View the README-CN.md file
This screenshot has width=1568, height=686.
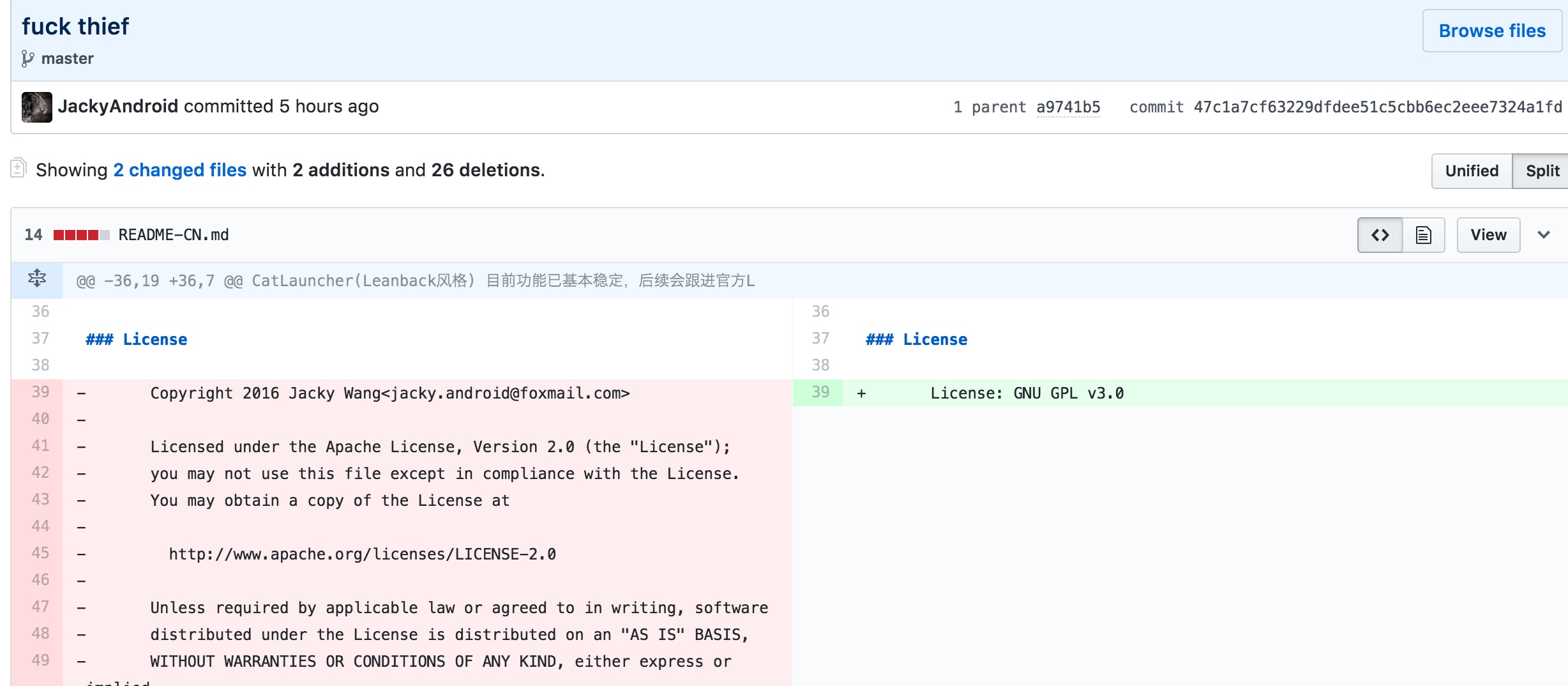(x=1488, y=235)
